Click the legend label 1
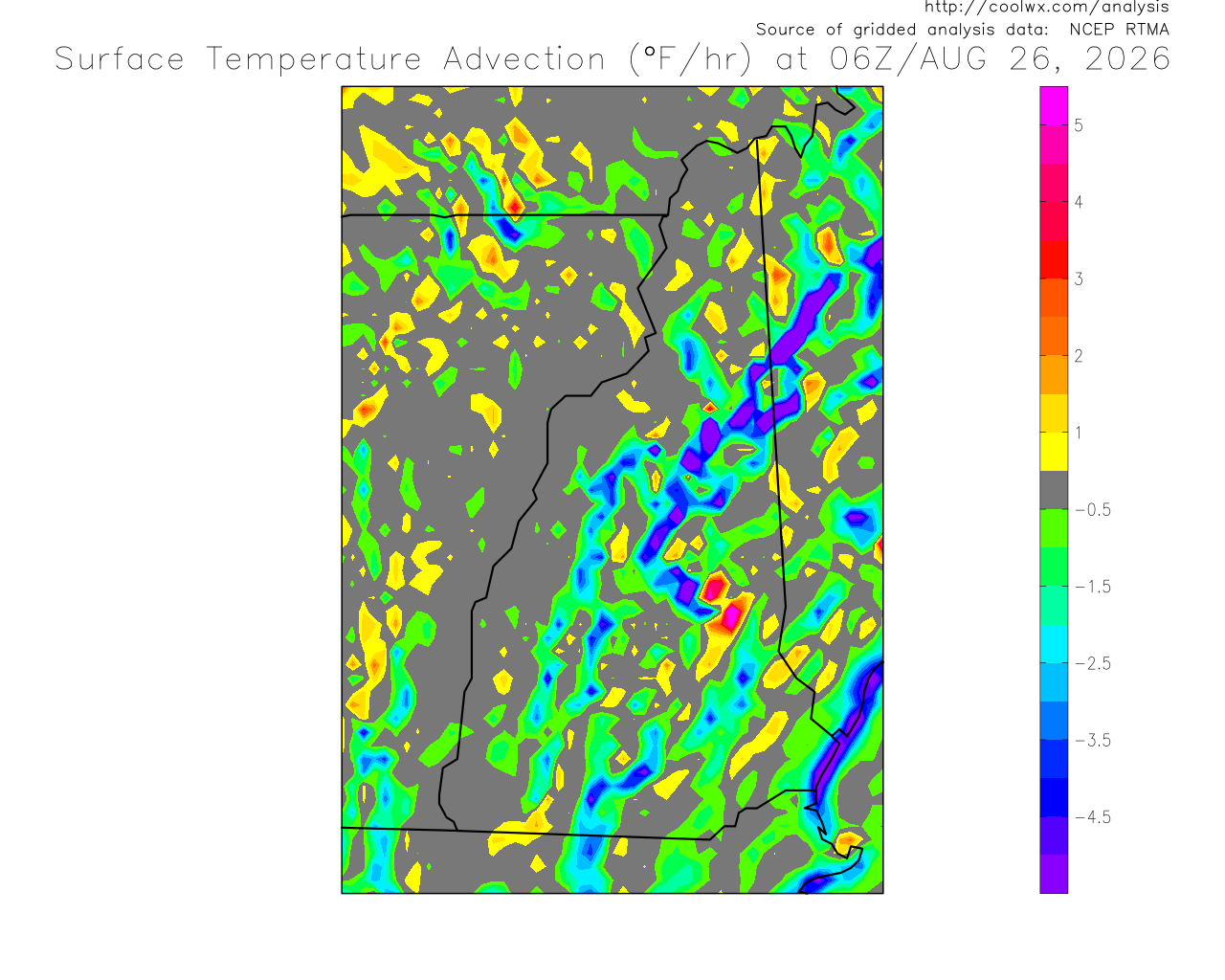This screenshot has height=980, width=1225. click(1079, 433)
